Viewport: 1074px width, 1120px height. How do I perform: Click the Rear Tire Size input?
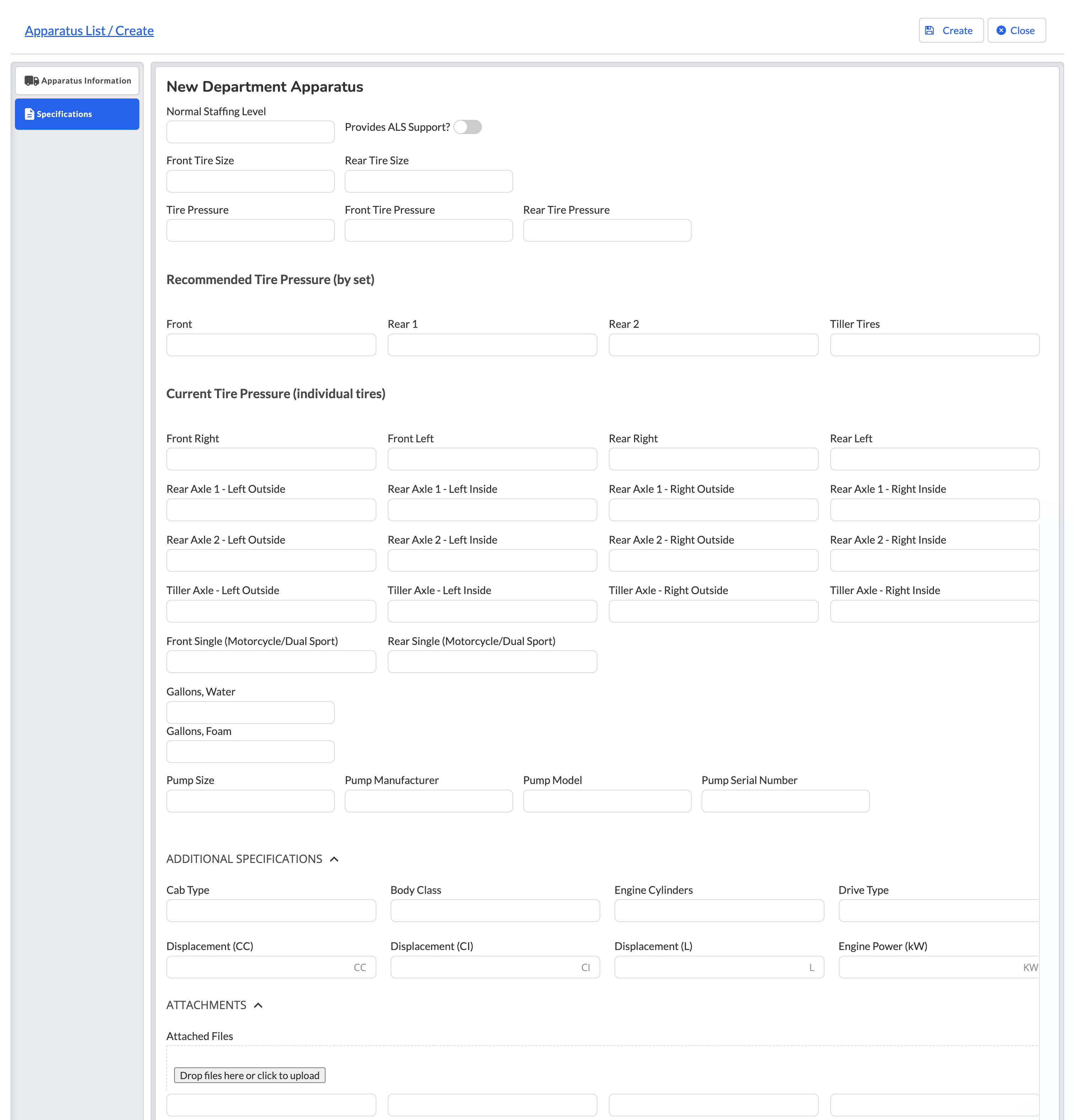pos(429,181)
